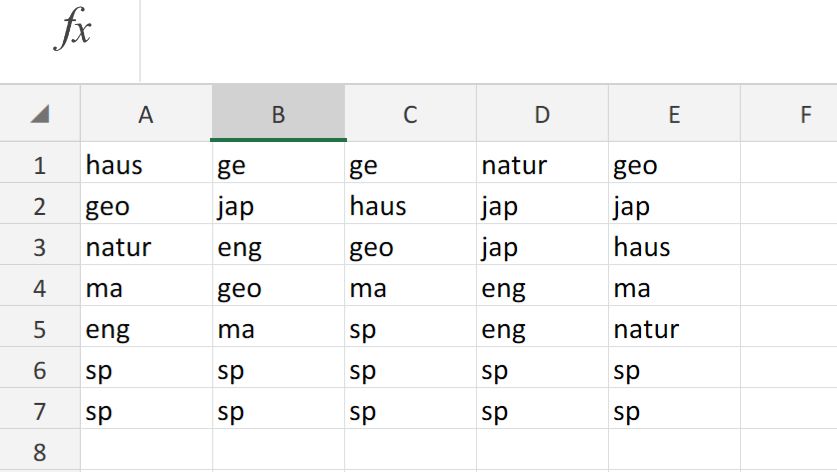Click the select-all triangle corner

click(40, 114)
